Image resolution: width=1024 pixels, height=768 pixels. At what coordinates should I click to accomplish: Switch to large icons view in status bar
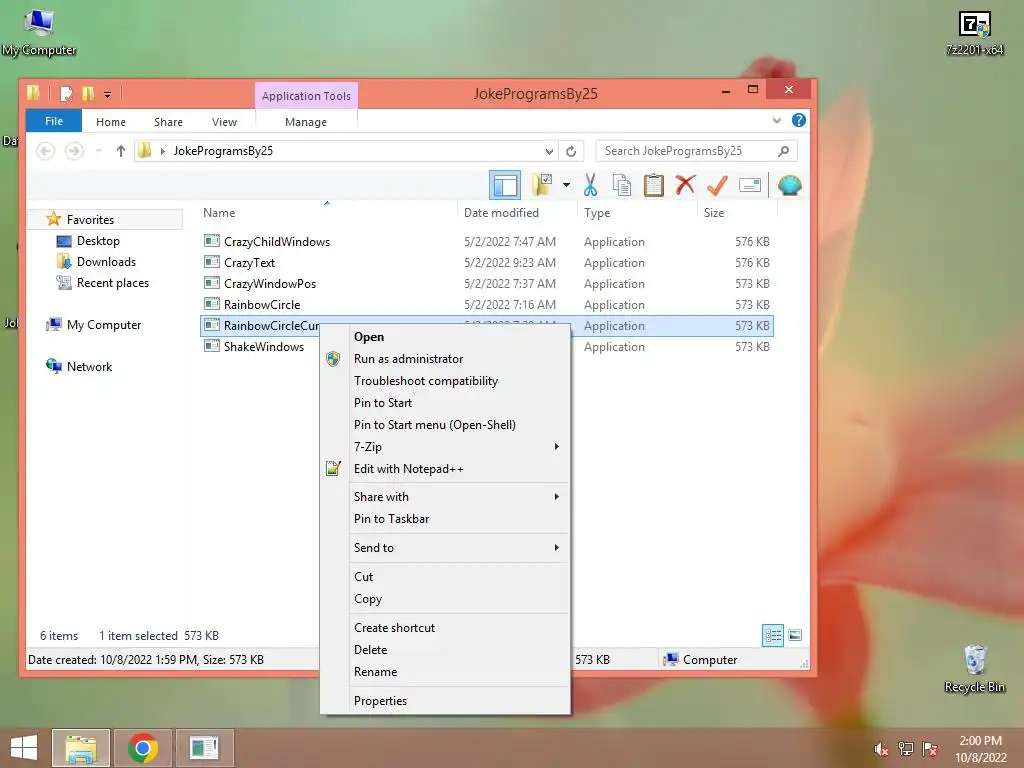click(795, 635)
